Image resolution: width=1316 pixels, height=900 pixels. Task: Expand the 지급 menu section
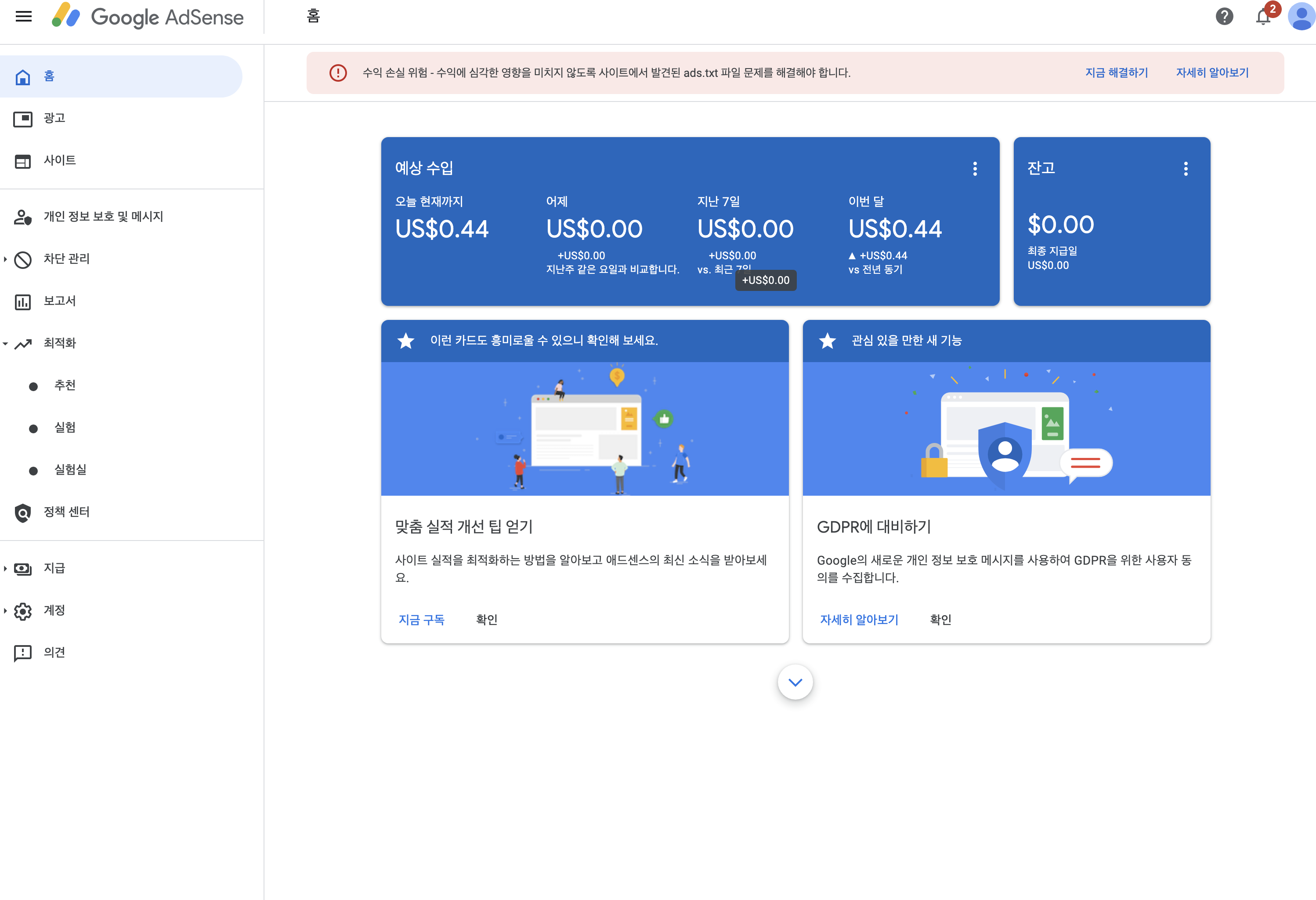[x=6, y=569]
